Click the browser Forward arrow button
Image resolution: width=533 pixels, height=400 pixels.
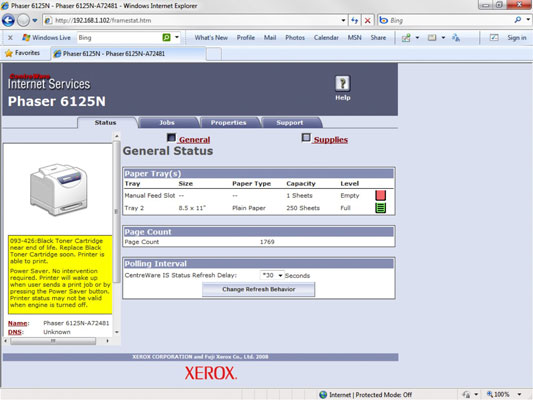pyautogui.click(x=23, y=21)
